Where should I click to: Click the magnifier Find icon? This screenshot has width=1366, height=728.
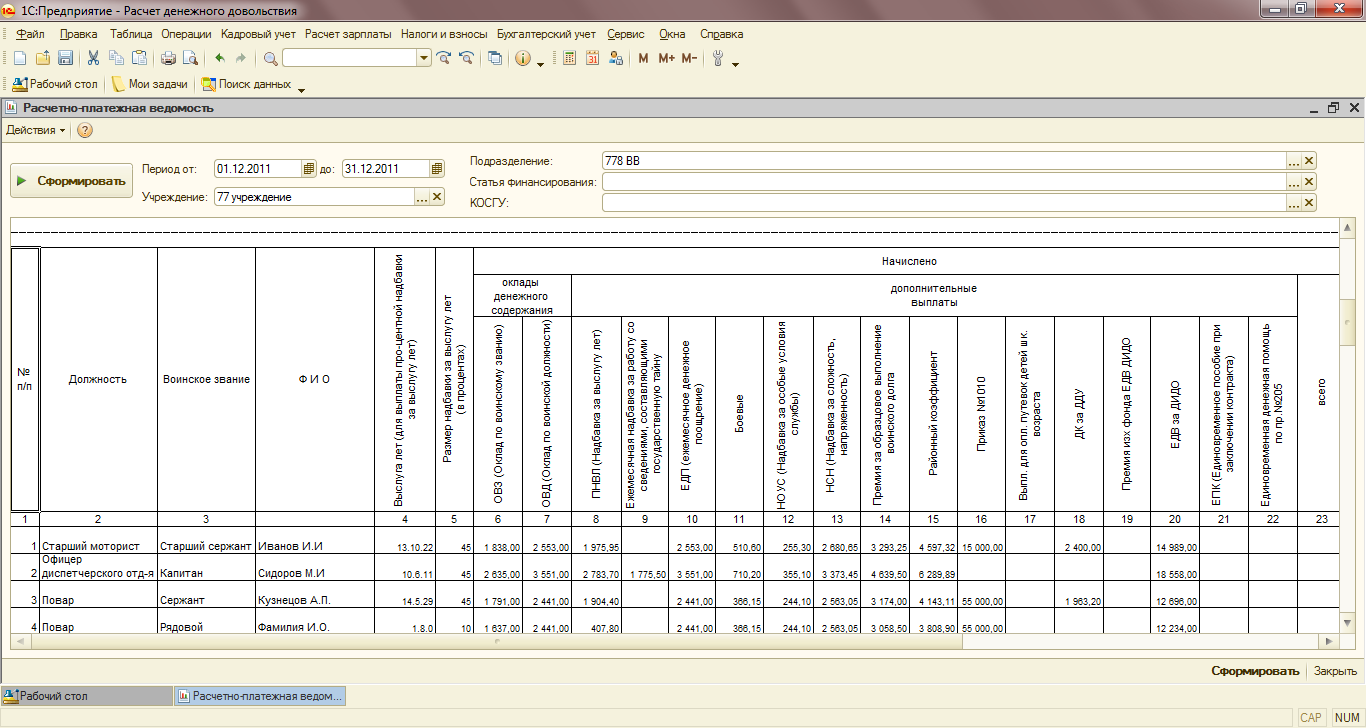click(271, 59)
